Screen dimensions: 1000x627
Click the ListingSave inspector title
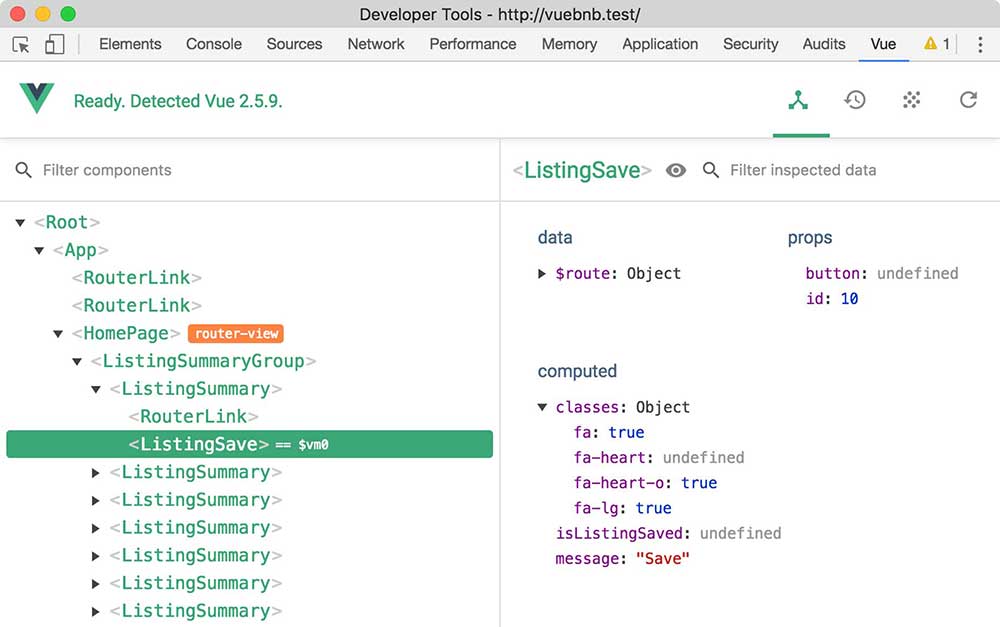click(x=582, y=170)
